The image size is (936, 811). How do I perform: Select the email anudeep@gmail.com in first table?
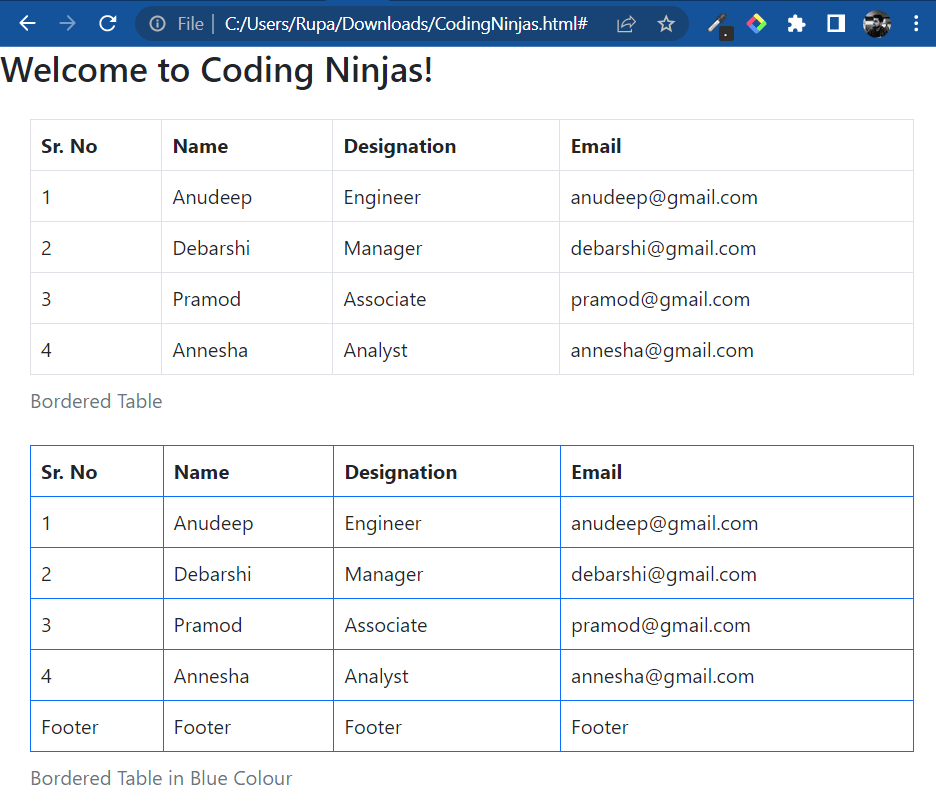tap(663, 197)
